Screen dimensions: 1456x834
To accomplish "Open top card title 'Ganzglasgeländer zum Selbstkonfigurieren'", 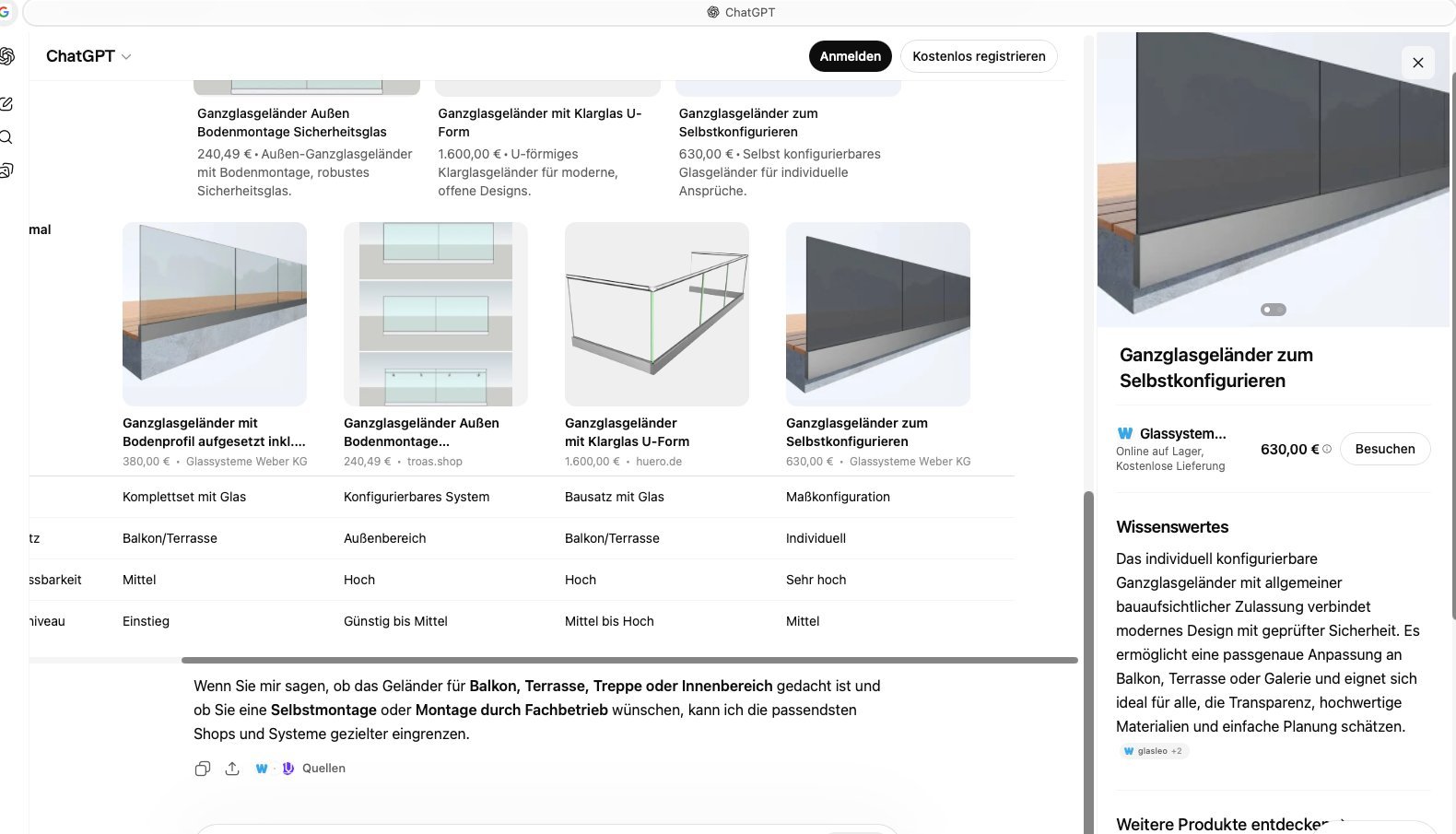I will [x=748, y=123].
